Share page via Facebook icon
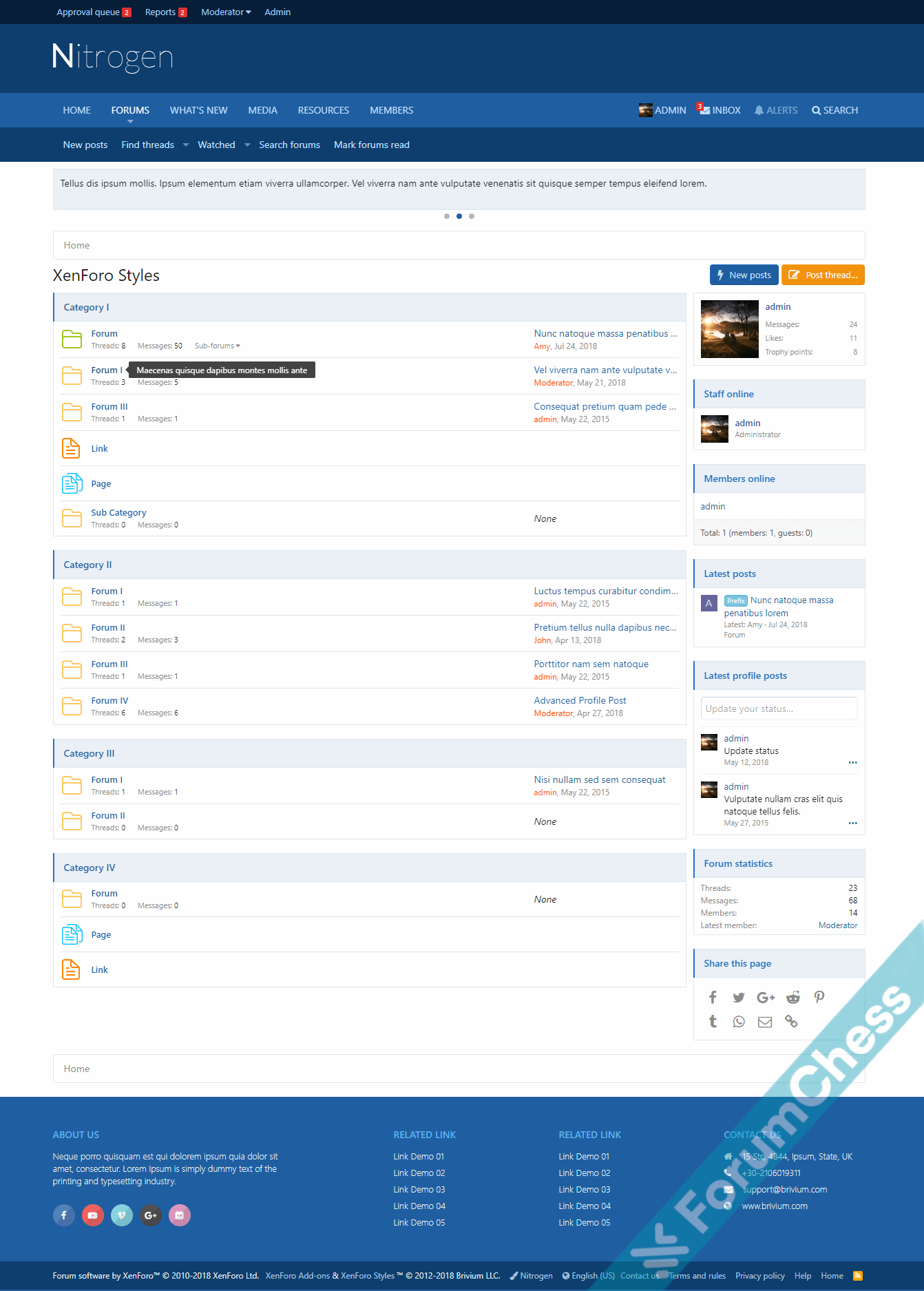The height and width of the screenshot is (1291, 924). (x=713, y=997)
